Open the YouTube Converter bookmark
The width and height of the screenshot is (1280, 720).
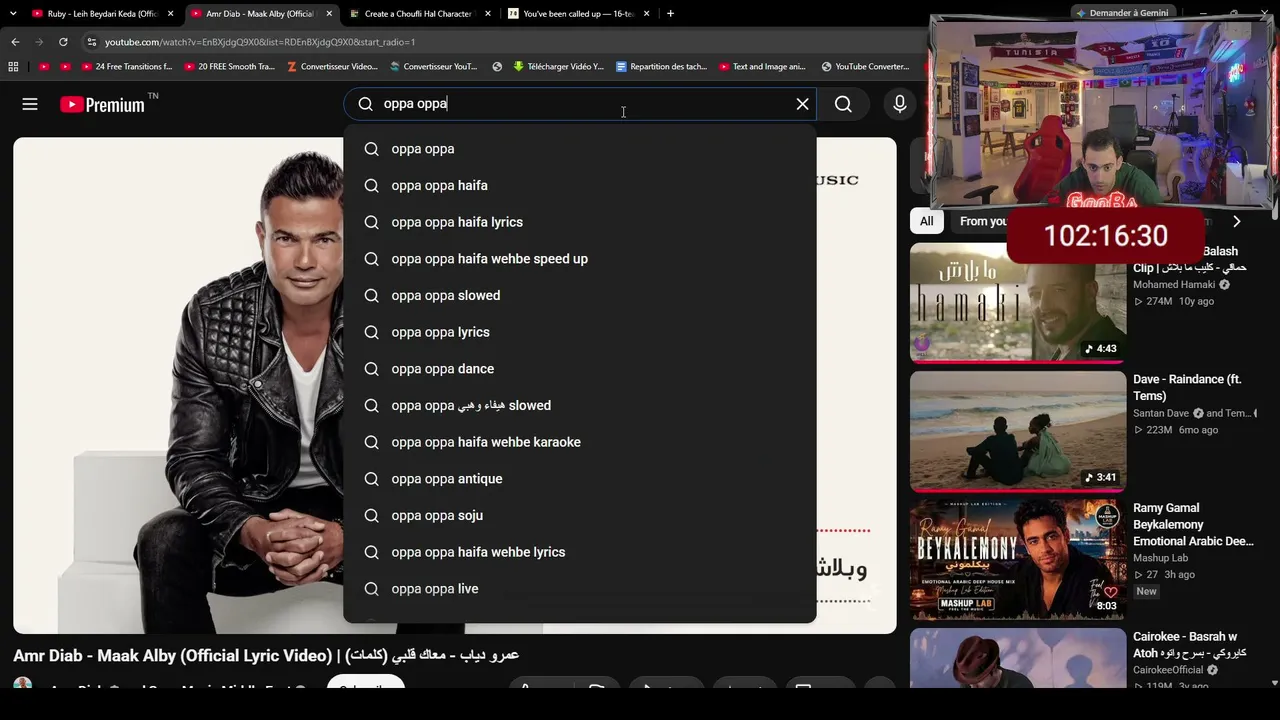865,67
